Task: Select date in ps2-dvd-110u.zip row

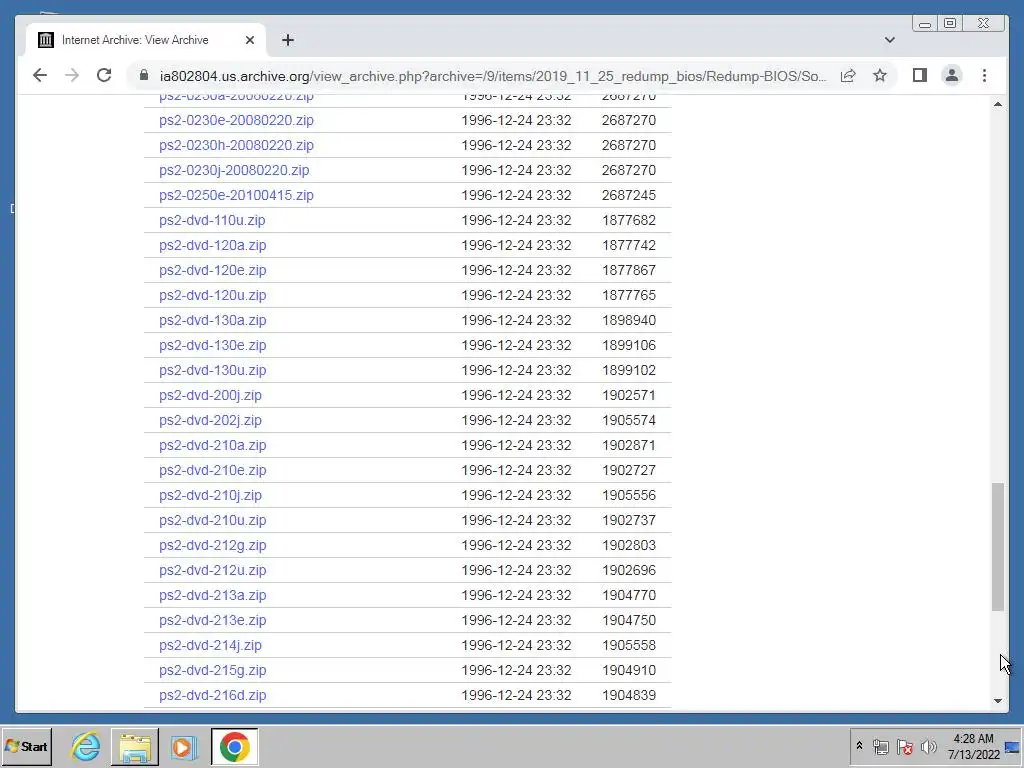Action: 516,220
